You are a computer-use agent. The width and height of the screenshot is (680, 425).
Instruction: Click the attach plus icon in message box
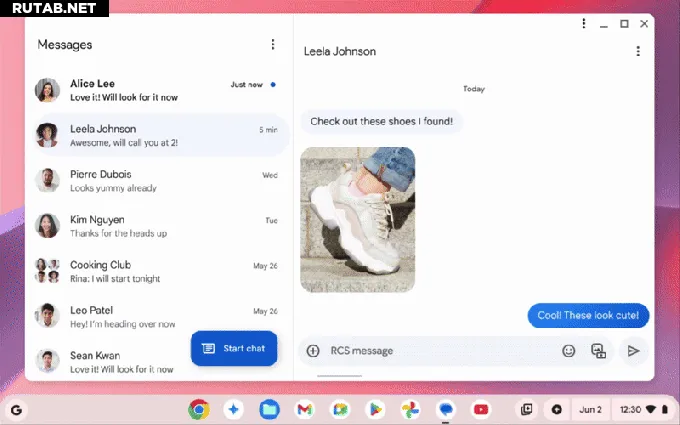[x=313, y=350]
